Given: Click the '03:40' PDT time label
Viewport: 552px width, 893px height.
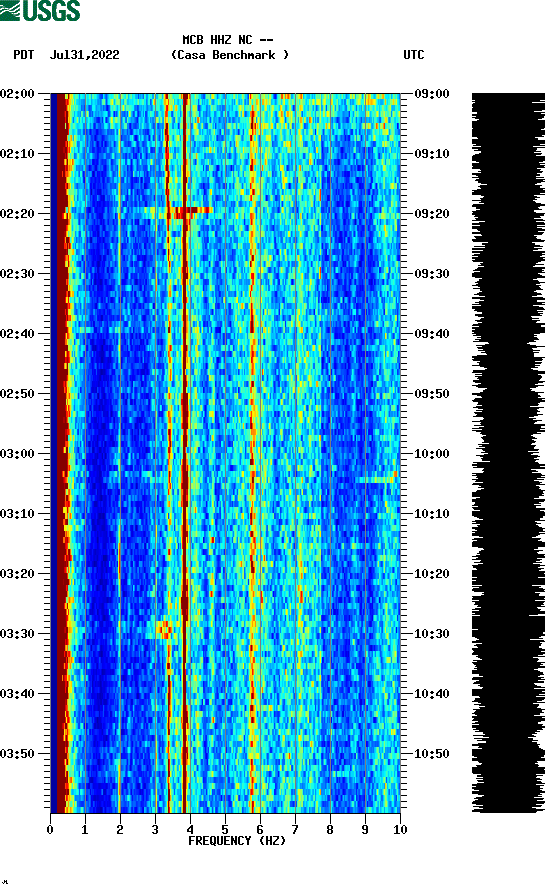Looking at the screenshot, I should coord(18,694).
